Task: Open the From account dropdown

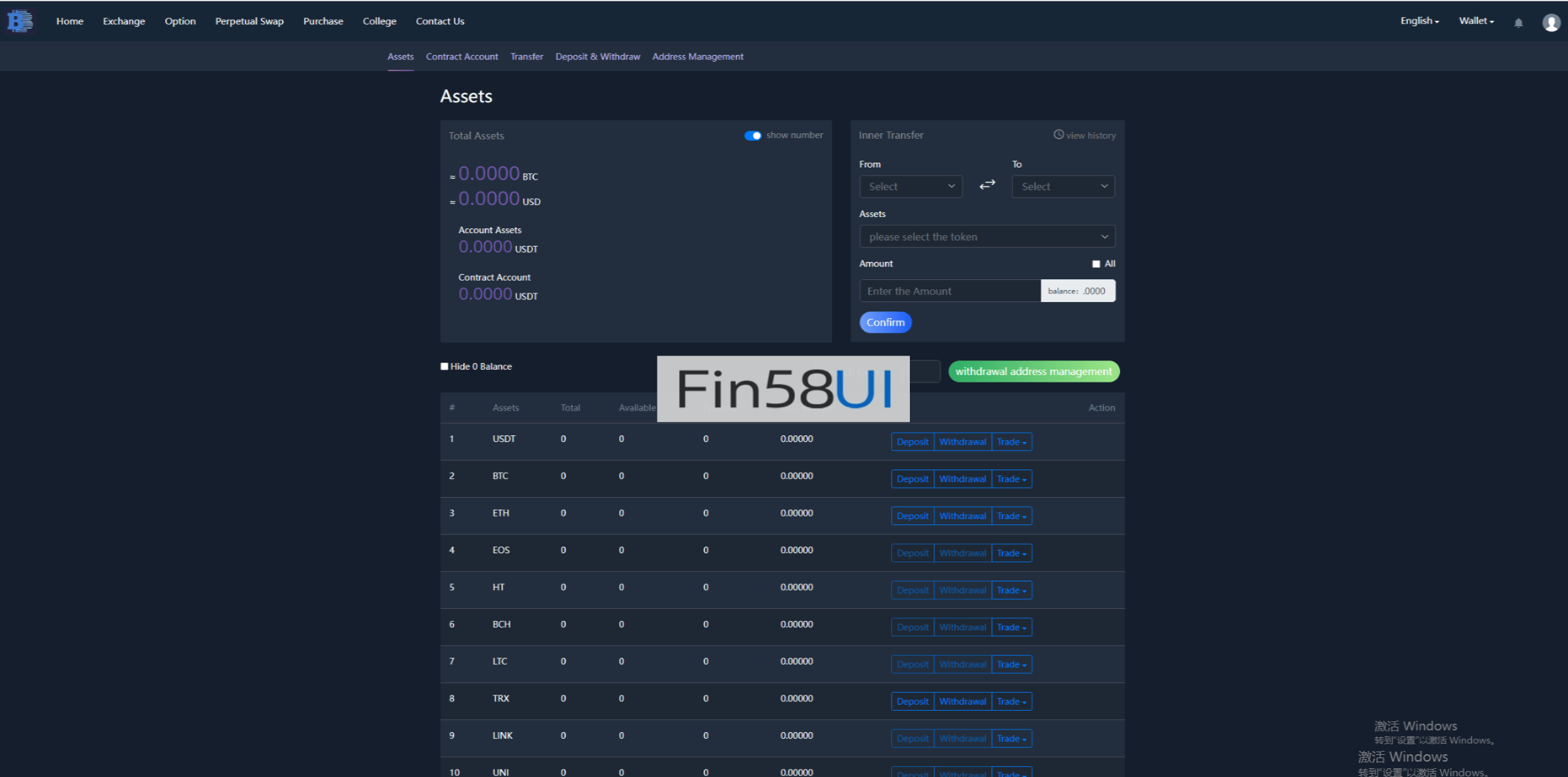Action: pyautogui.click(x=911, y=187)
